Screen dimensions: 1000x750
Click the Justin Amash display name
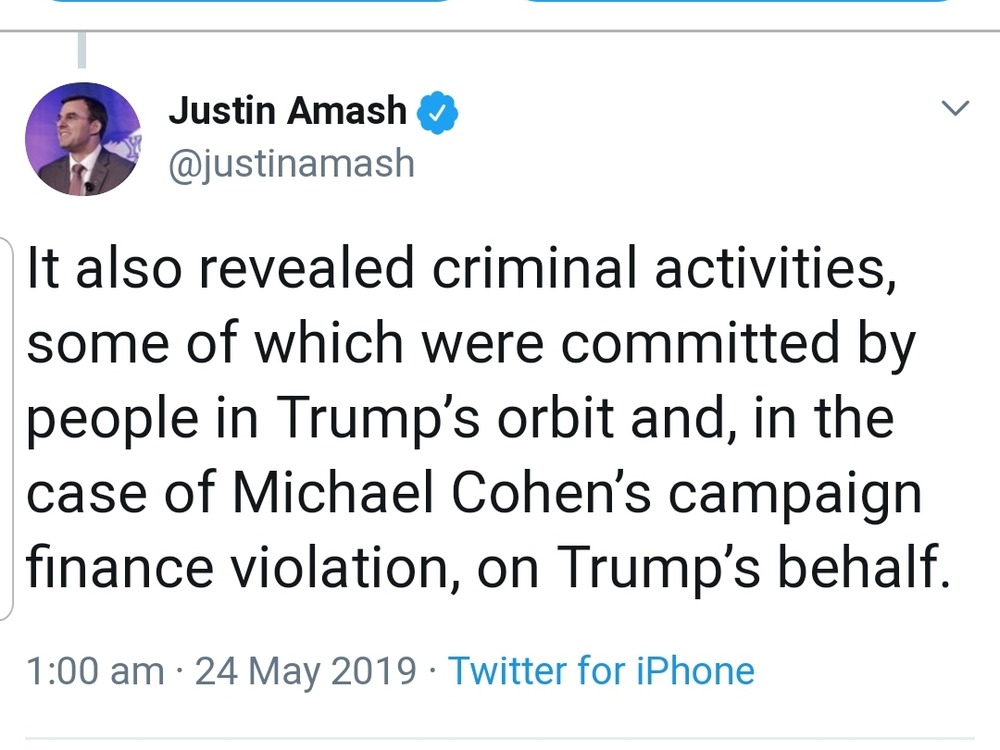coord(288,110)
